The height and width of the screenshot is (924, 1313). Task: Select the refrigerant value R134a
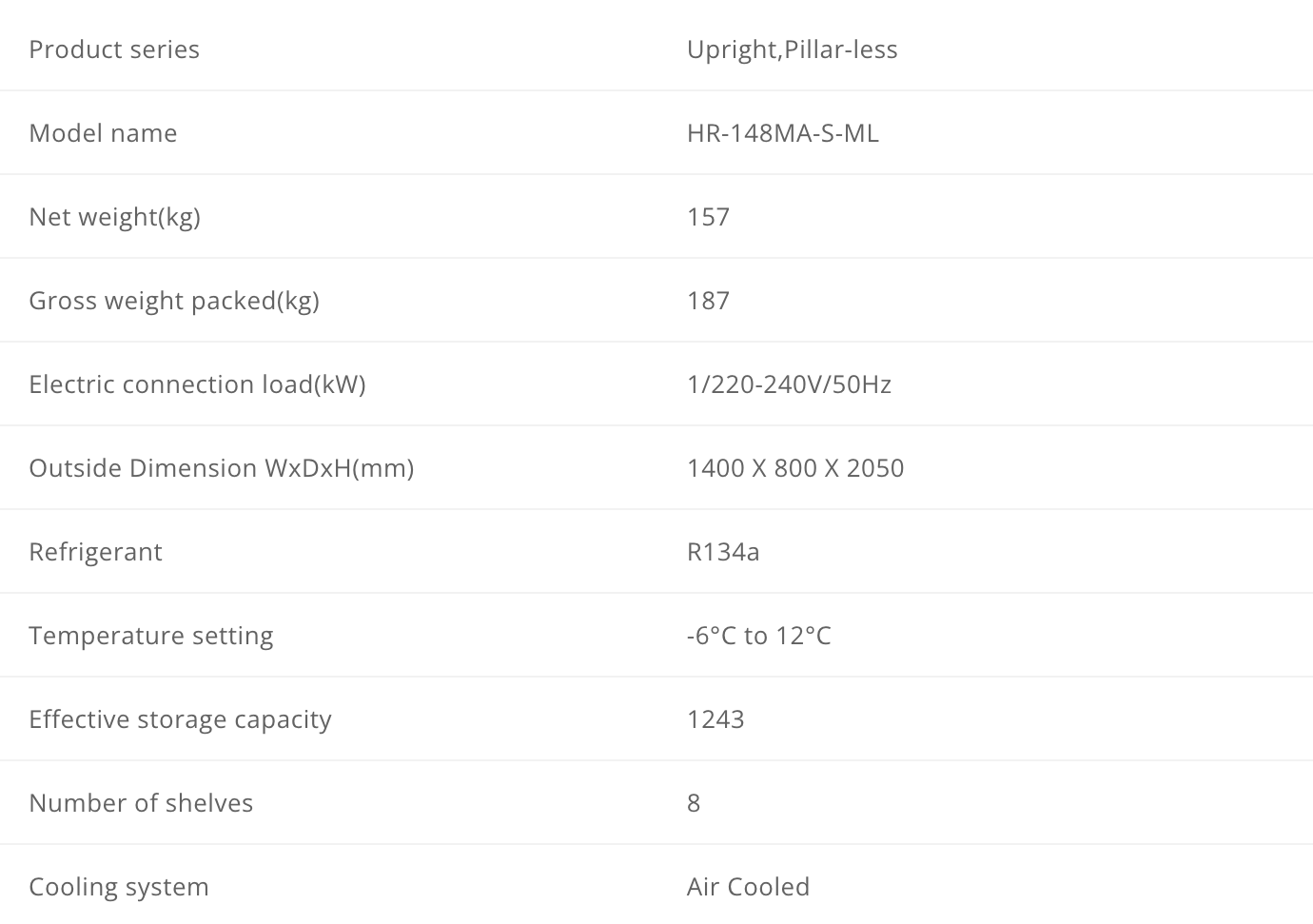click(x=723, y=552)
